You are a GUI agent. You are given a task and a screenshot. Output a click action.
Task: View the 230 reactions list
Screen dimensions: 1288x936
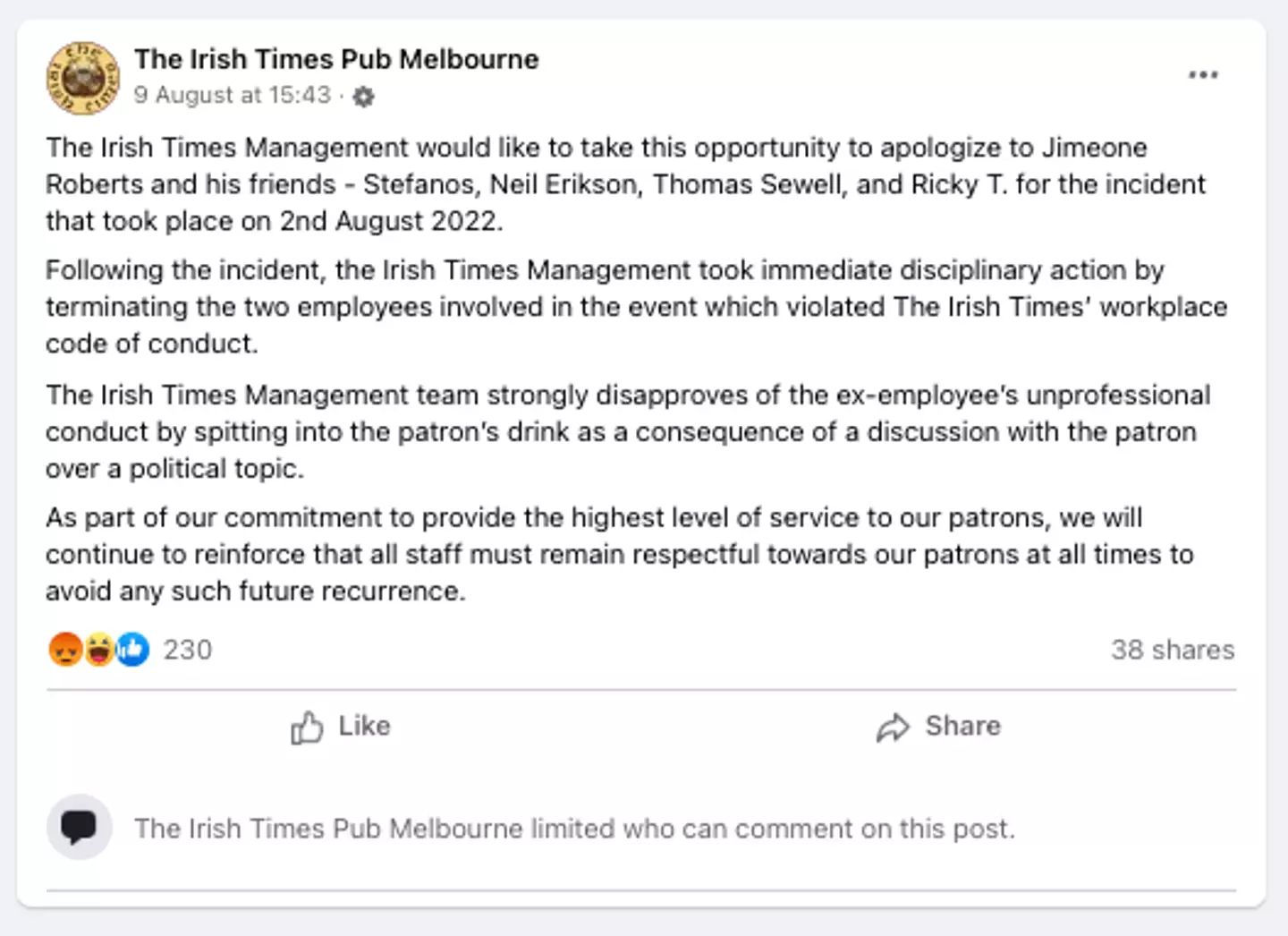(x=188, y=650)
